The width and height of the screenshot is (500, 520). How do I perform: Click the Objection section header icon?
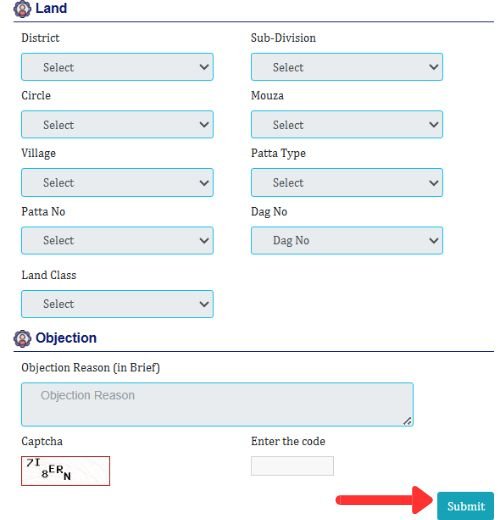point(22,339)
